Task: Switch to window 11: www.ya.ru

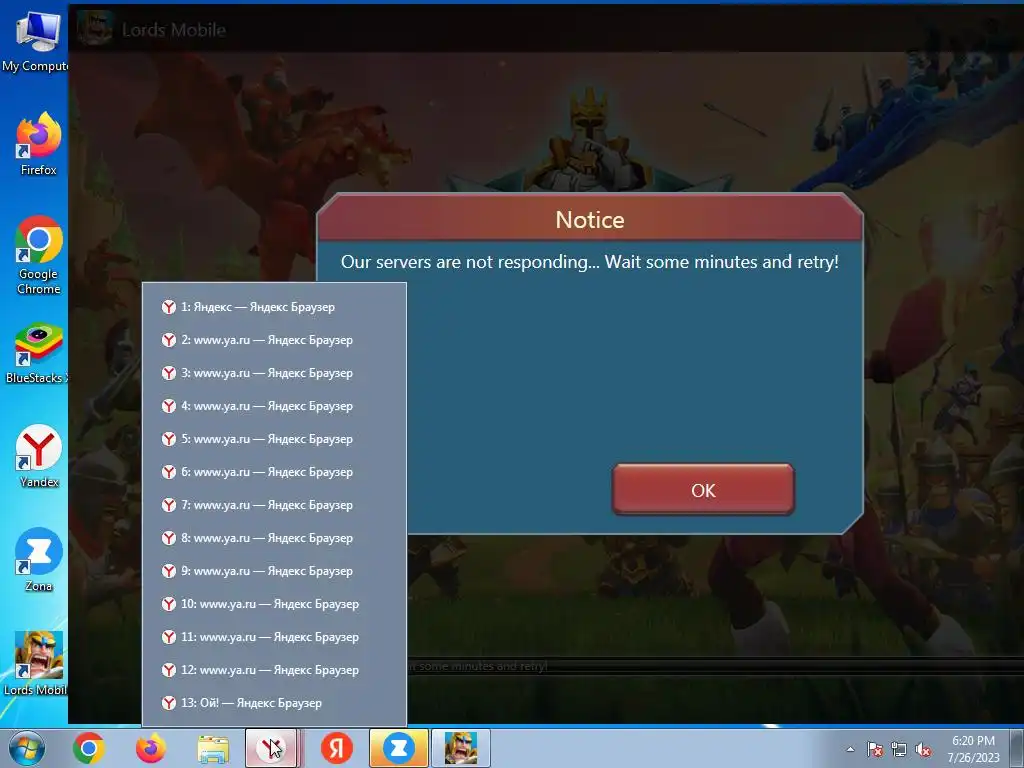Action: pos(274,637)
